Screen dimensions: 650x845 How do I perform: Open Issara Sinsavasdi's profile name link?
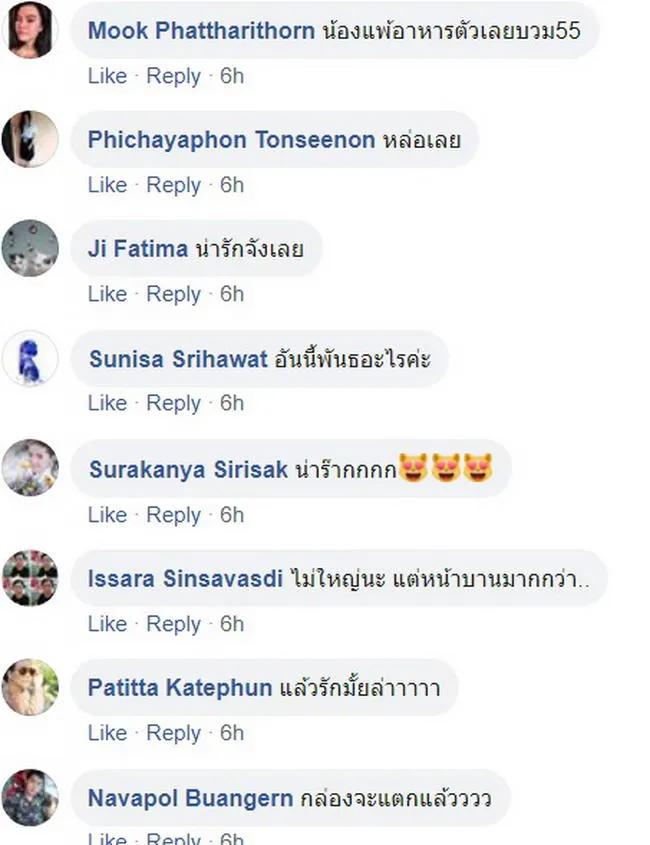click(186, 578)
